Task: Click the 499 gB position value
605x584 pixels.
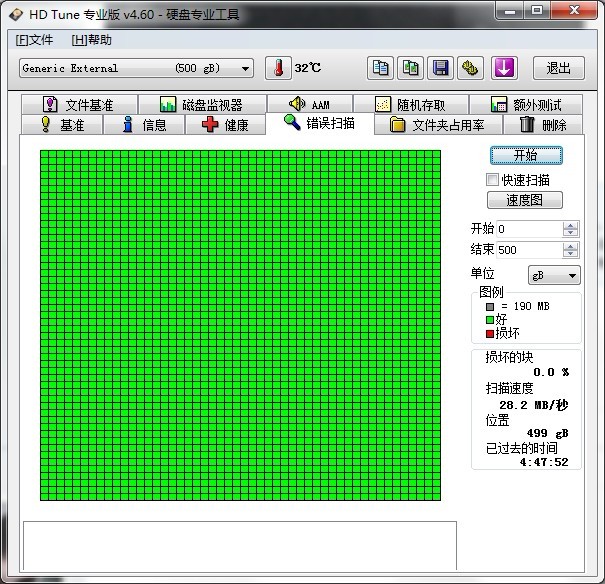Action: click(548, 433)
